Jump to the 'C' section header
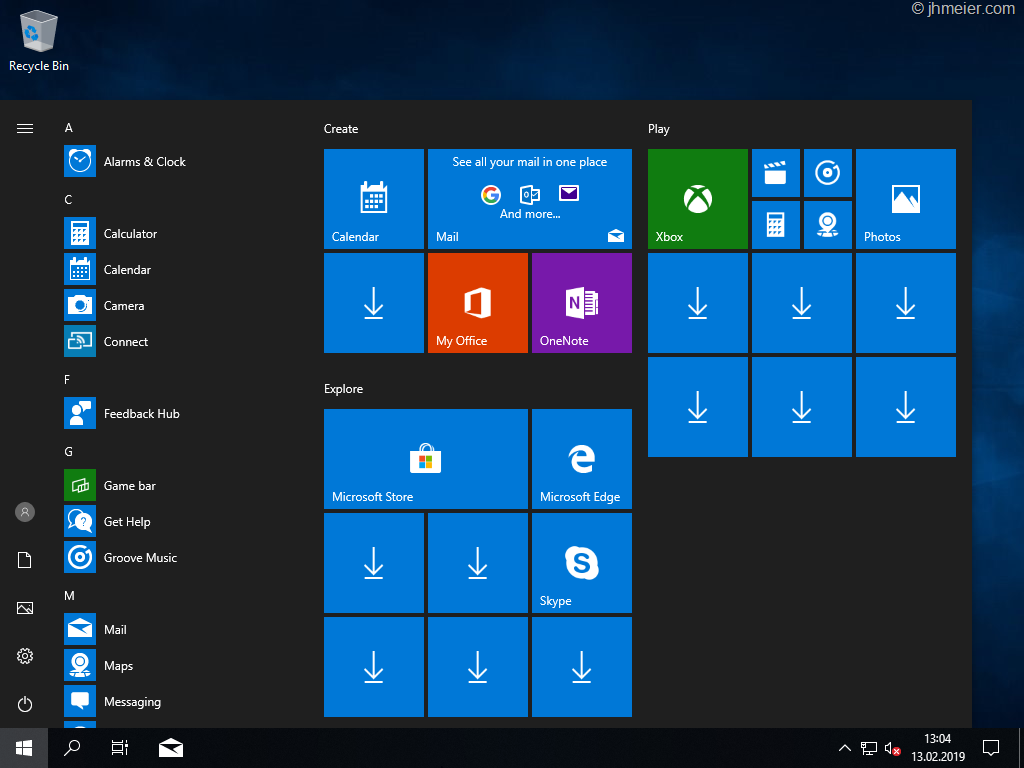 pyautogui.click(x=68, y=199)
